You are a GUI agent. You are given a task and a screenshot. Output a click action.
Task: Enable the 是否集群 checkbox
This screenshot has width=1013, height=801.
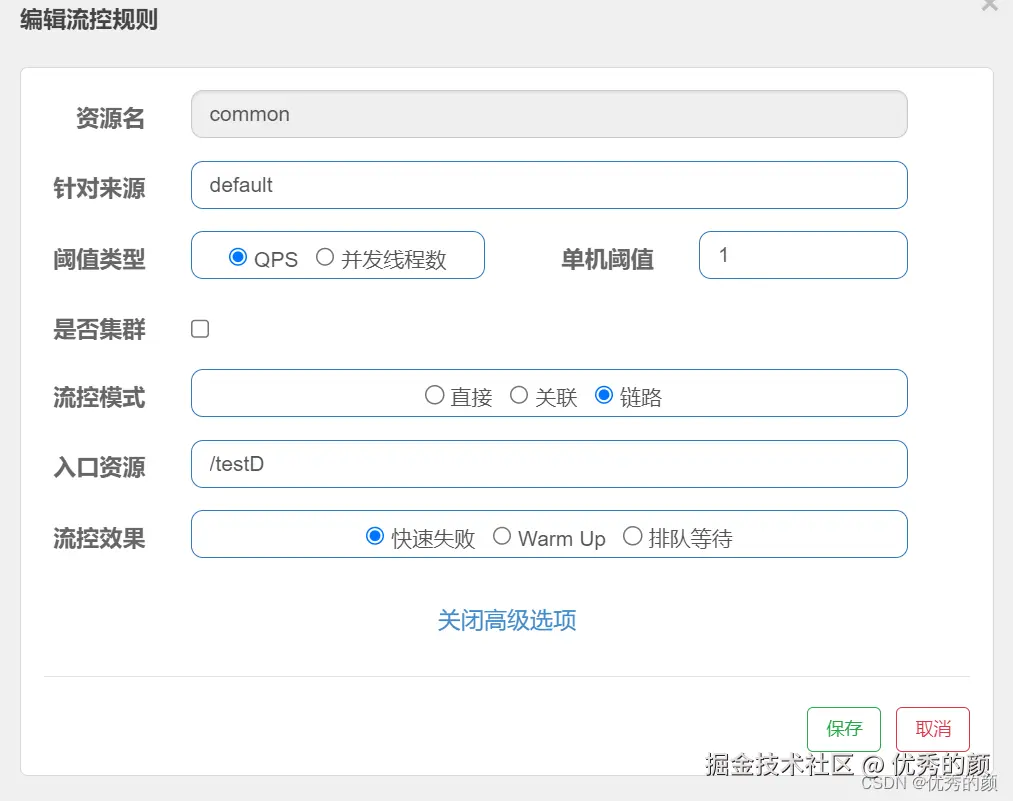(199, 328)
